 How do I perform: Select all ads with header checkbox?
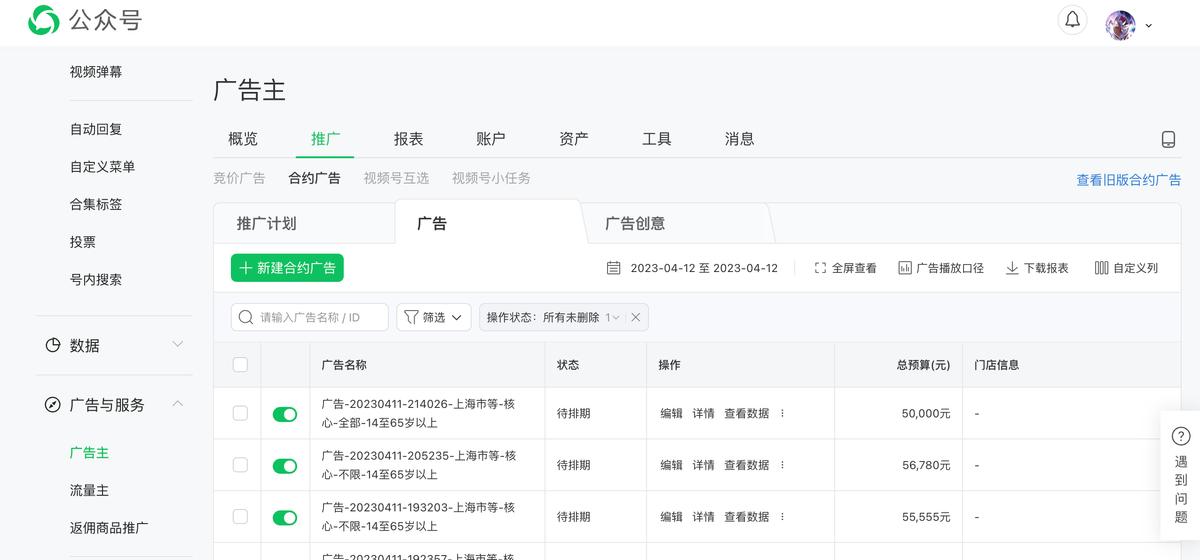coord(240,365)
